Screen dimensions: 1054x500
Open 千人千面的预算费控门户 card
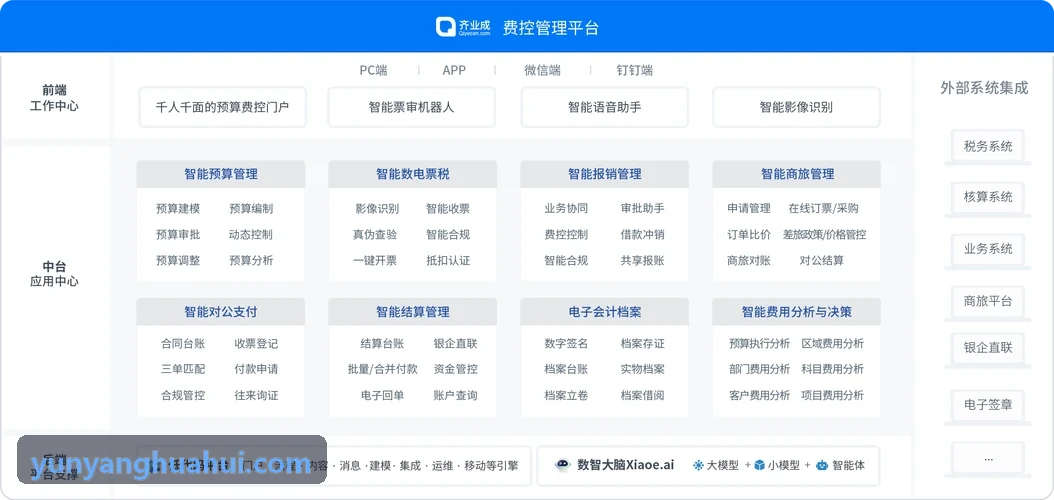coord(222,107)
